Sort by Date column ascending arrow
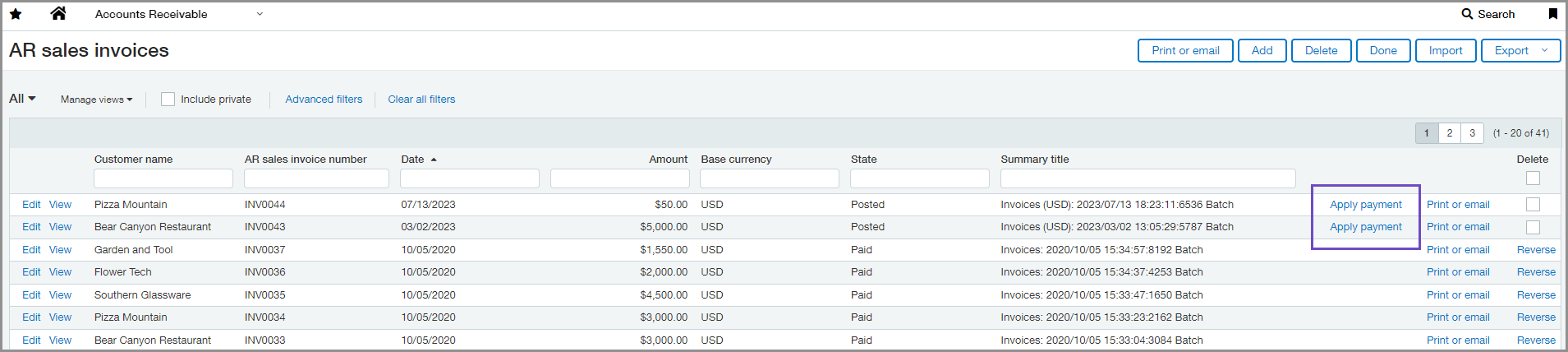This screenshot has height=352, width=1568. [434, 160]
